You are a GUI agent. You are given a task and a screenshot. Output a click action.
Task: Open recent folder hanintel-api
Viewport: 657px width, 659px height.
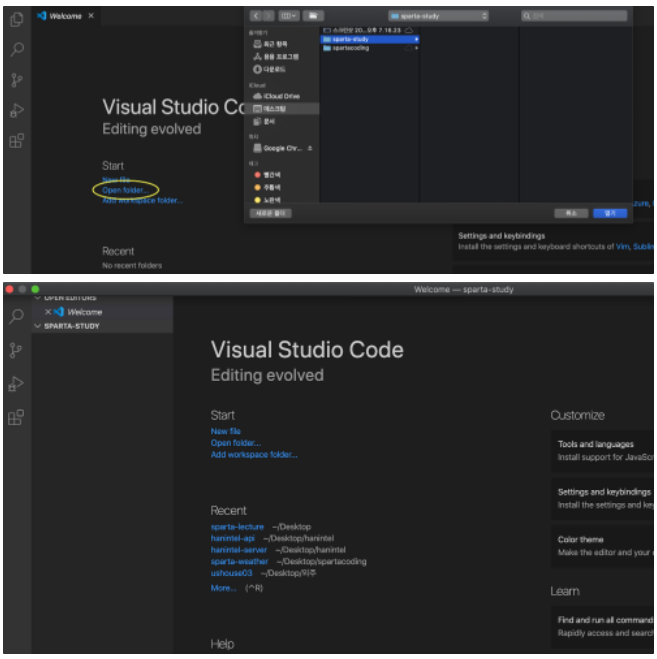(232, 538)
